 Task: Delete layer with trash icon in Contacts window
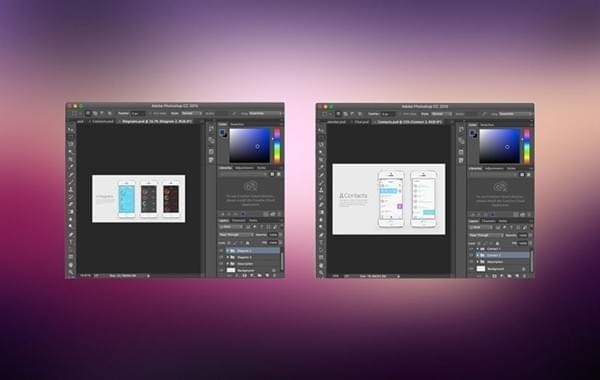click(524, 276)
